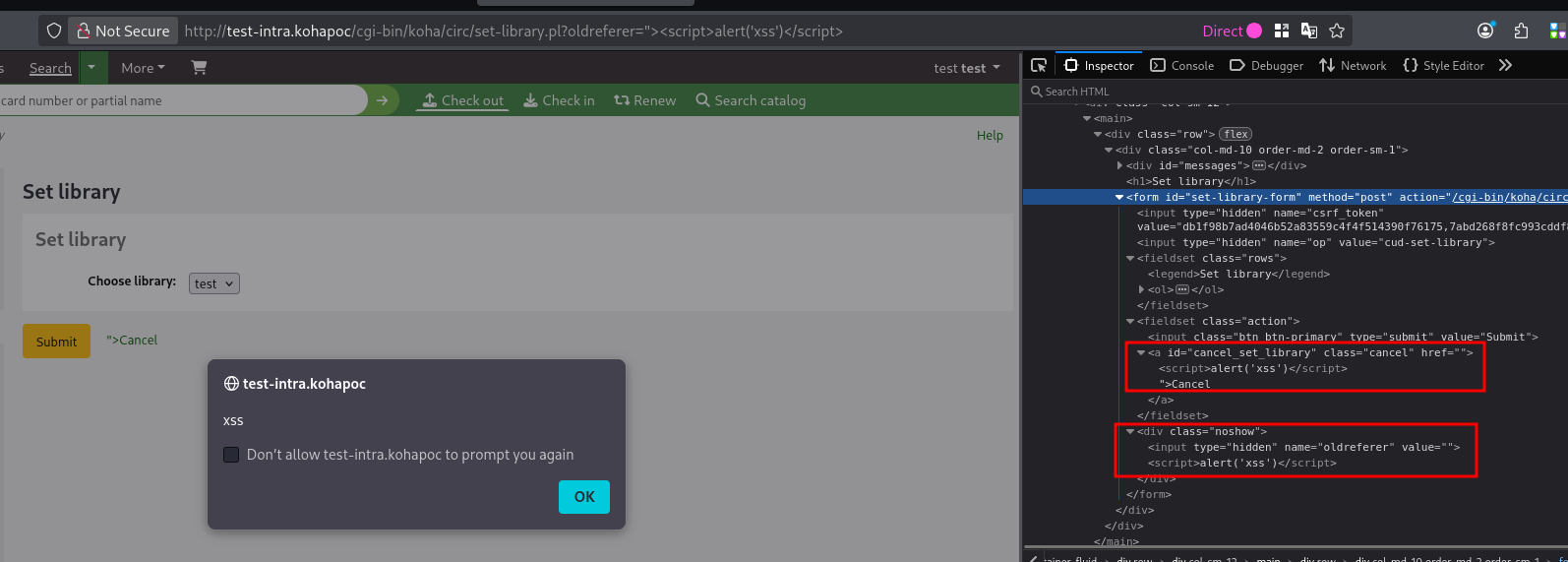Click the QR grid icon in address bar
Image resolution: width=1568 pixels, height=562 pixels.
[1282, 31]
